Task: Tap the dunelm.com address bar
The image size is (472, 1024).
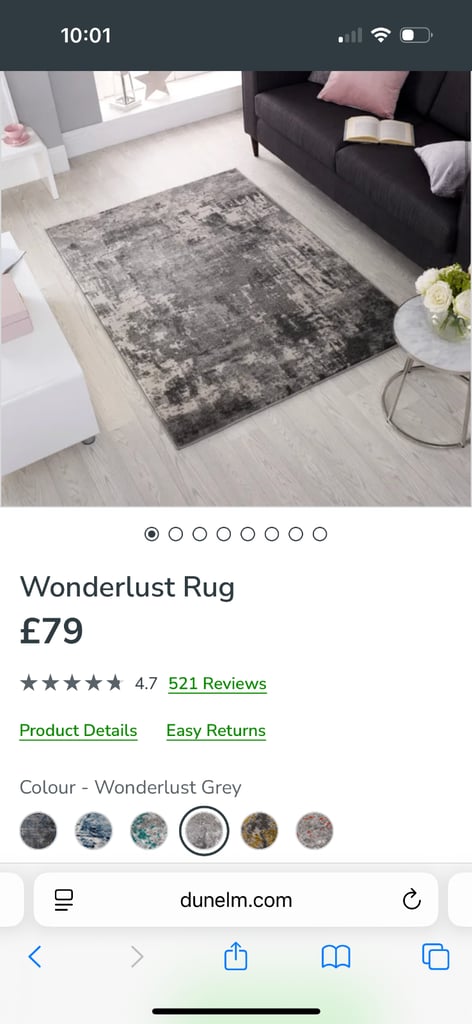Action: click(236, 900)
